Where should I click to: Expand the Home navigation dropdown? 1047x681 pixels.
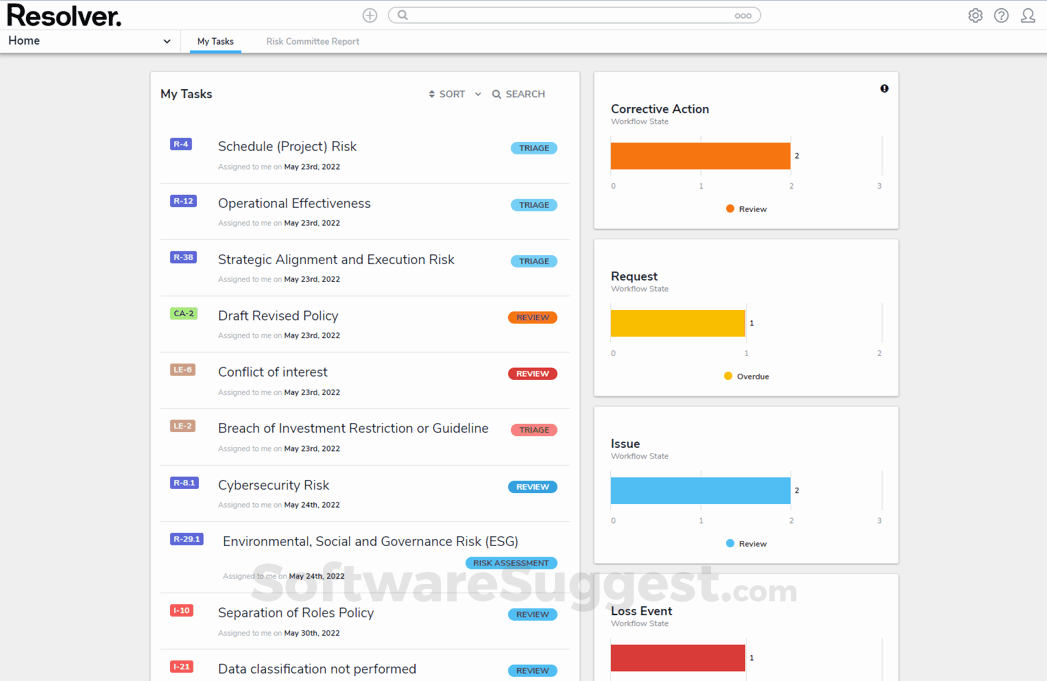[166, 41]
